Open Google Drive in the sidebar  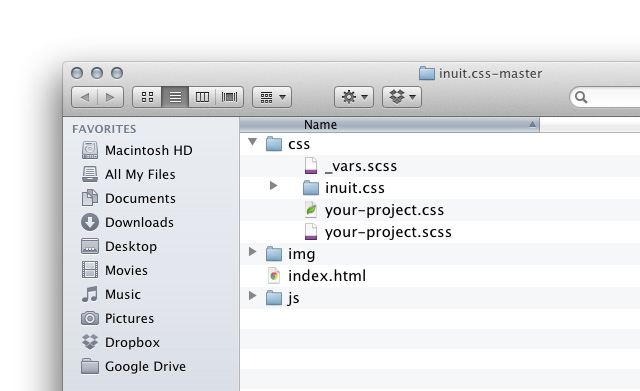pyautogui.click(x=133, y=366)
